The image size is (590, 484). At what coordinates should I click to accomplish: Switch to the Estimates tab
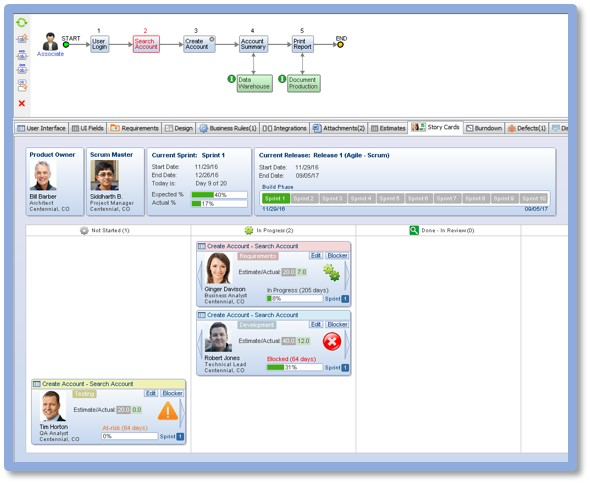388,128
